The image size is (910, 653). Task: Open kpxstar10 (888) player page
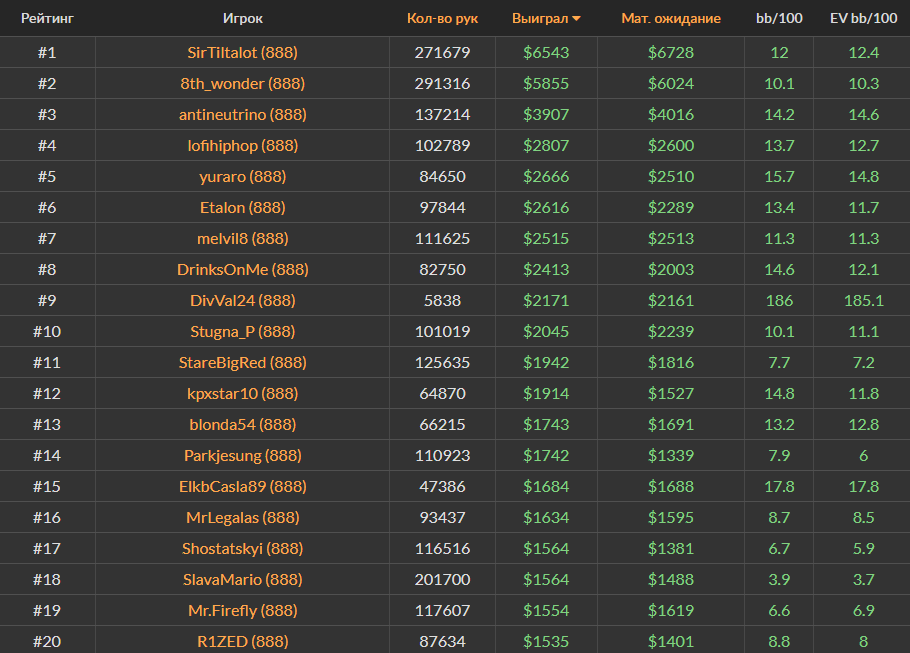pos(242,393)
